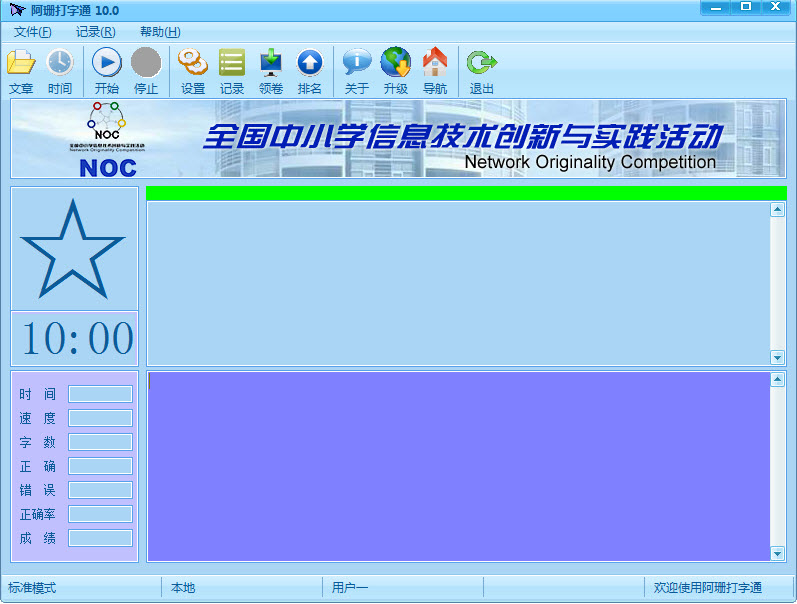Click down arrow of typing area scrollbar
This screenshot has width=797, height=604.
[777, 553]
